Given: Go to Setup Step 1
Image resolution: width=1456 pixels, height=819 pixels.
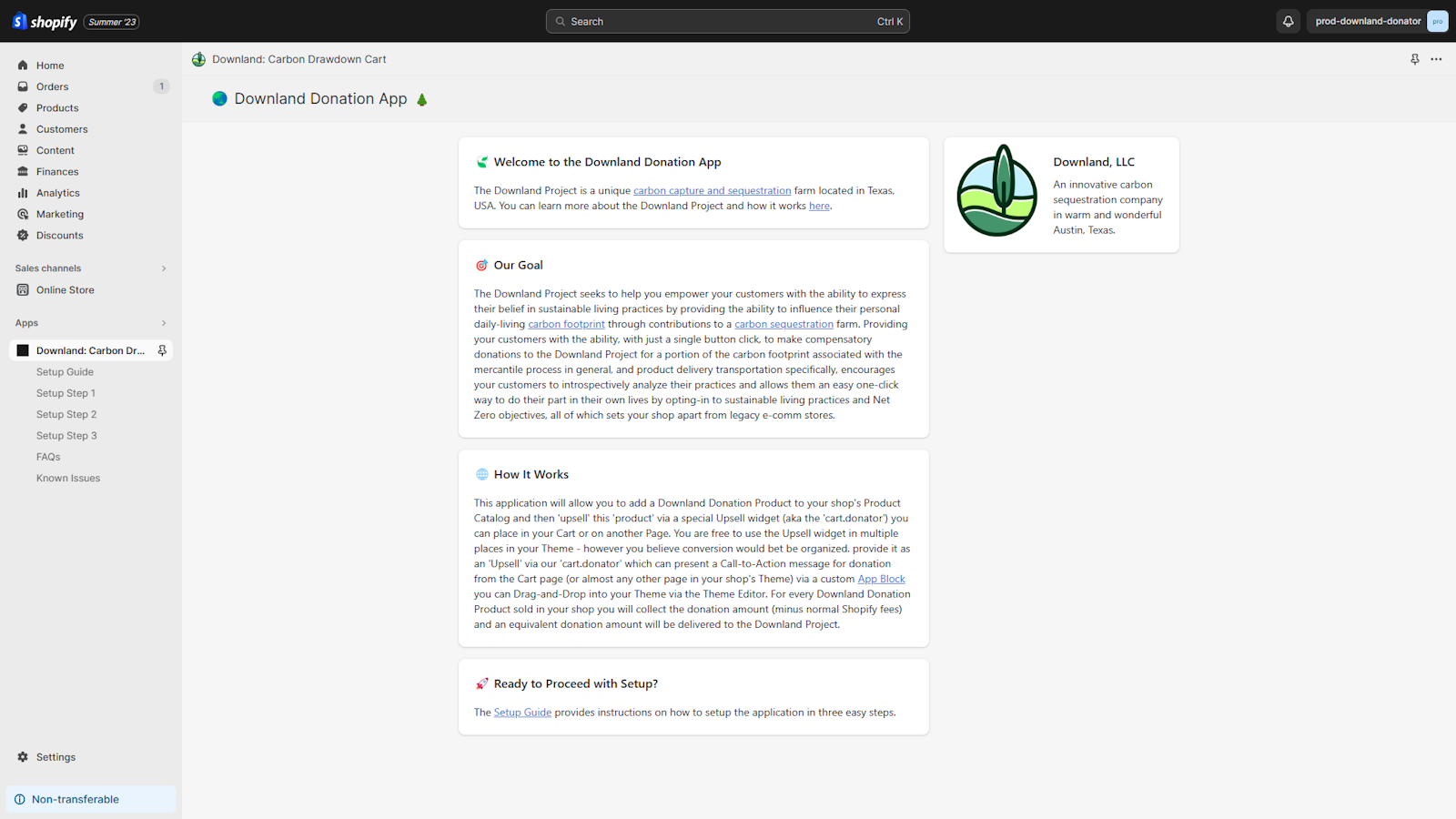Looking at the screenshot, I should [x=66, y=393].
